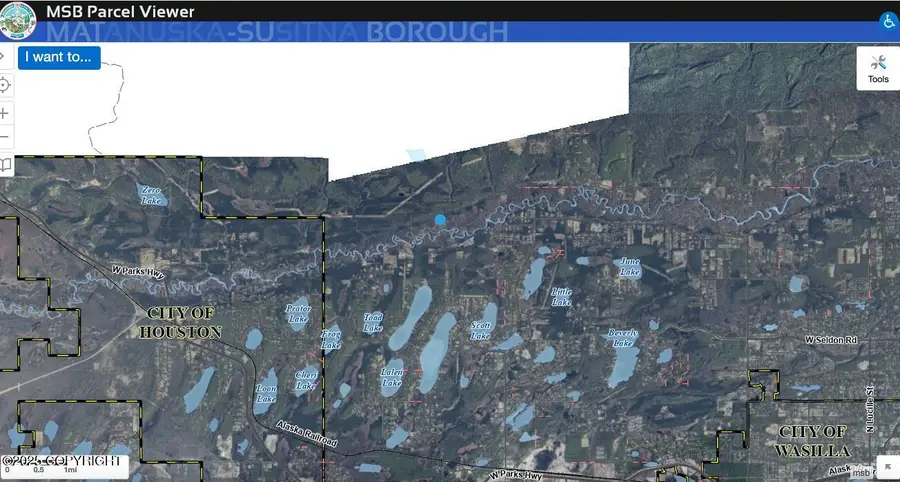900x482 pixels.
Task: Select Beverly Lake on the map
Action: pyautogui.click(x=622, y=338)
